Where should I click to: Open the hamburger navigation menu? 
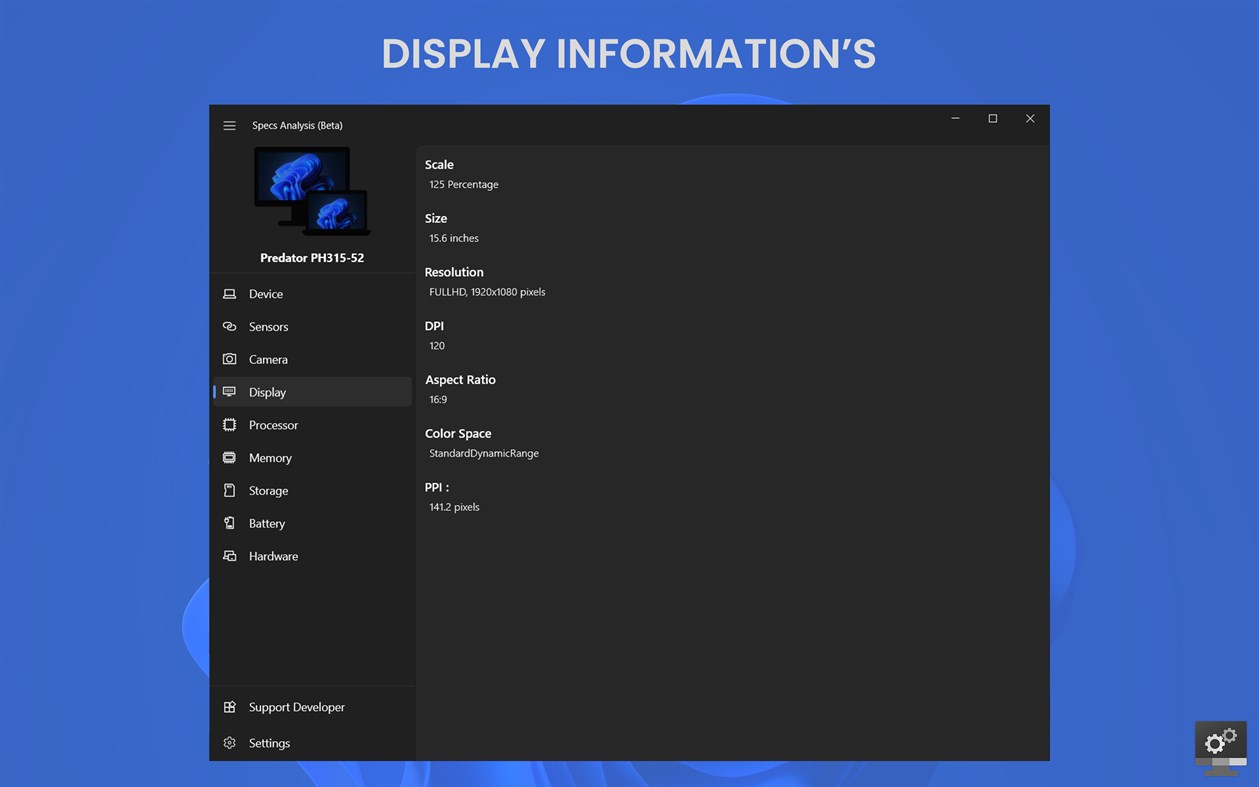point(229,125)
